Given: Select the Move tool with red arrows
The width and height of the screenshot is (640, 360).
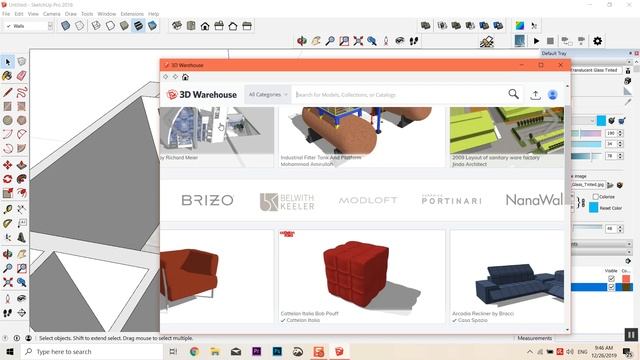Looking at the screenshot, I should [7, 165].
